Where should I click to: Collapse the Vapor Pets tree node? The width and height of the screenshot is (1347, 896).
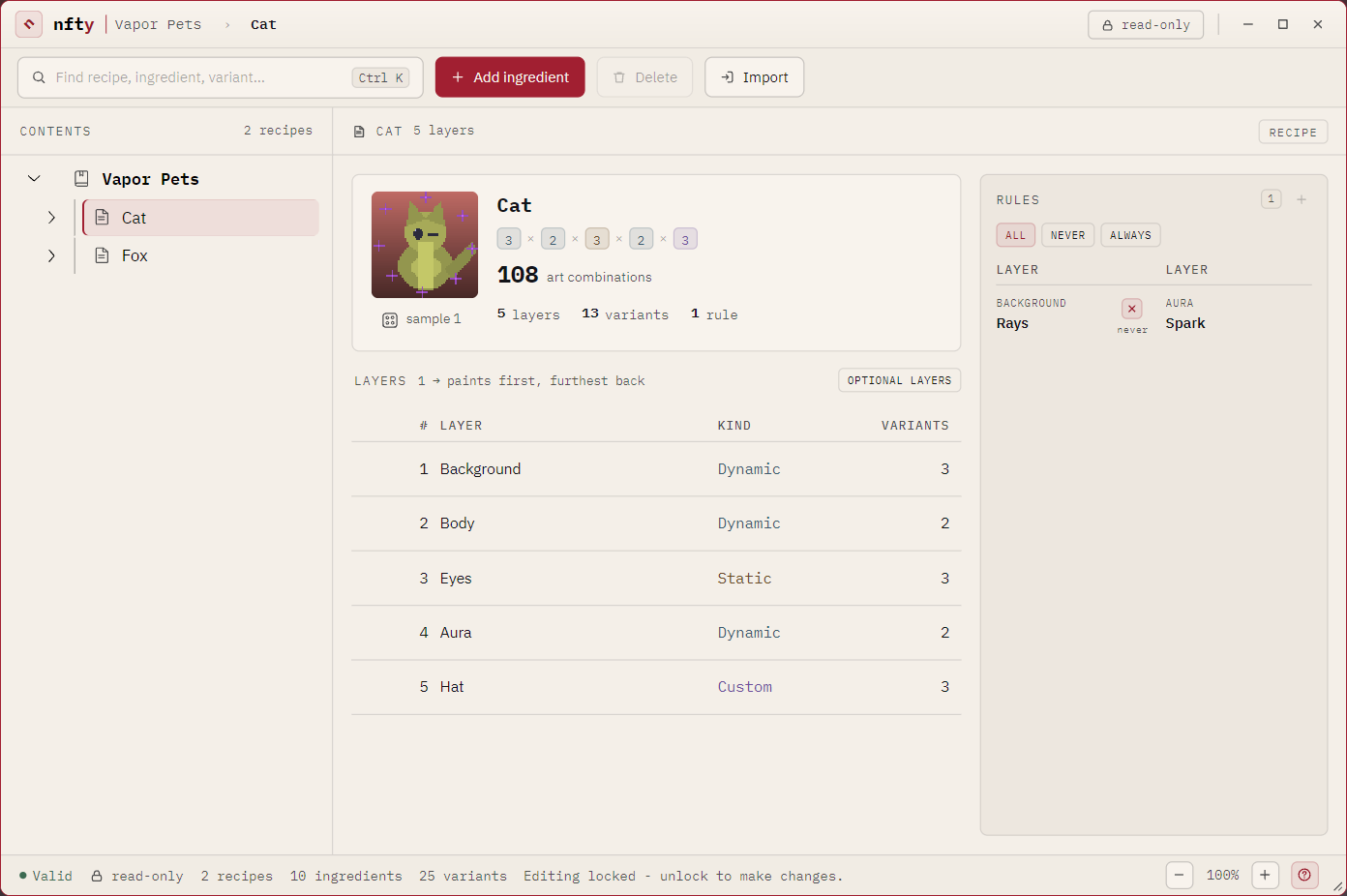34,179
